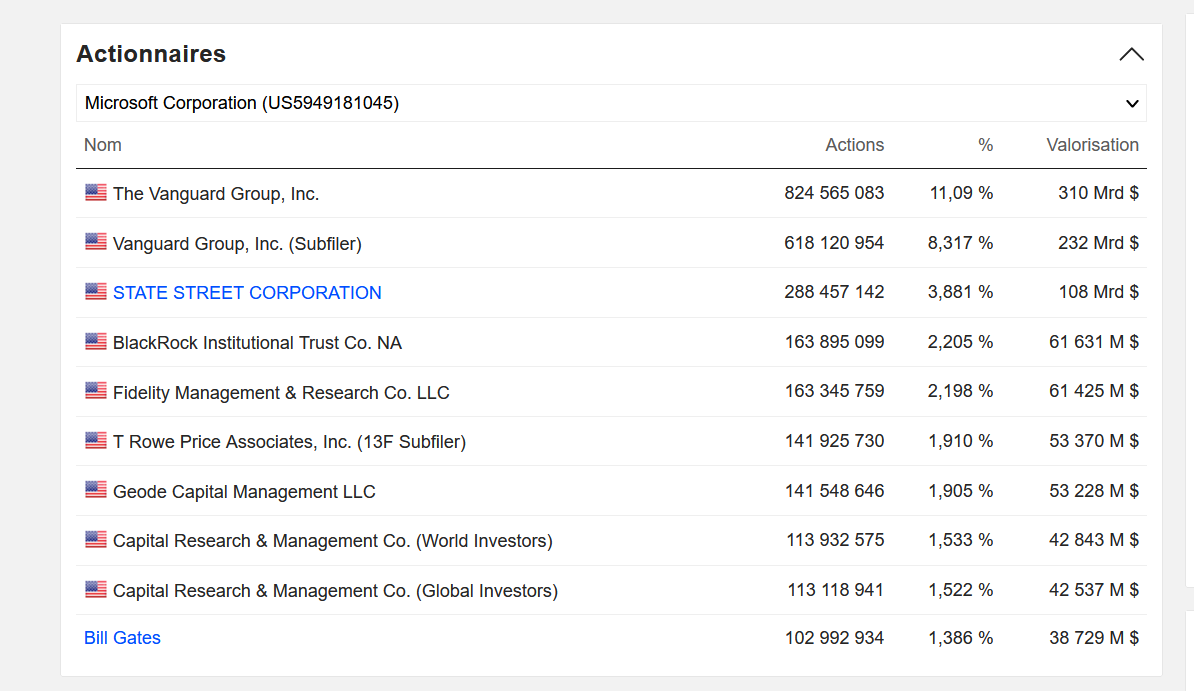Click the valuation 310 Mrd $

1098,193
